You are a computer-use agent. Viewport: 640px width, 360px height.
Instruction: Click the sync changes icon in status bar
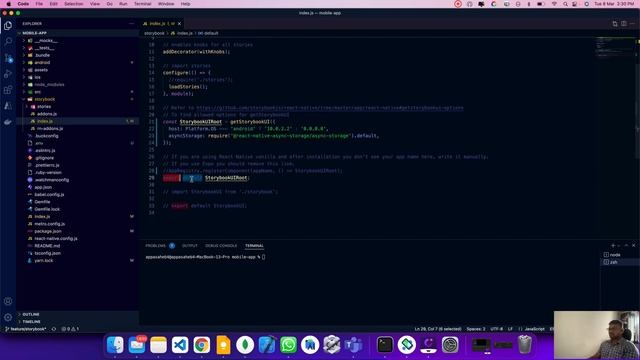(54, 329)
